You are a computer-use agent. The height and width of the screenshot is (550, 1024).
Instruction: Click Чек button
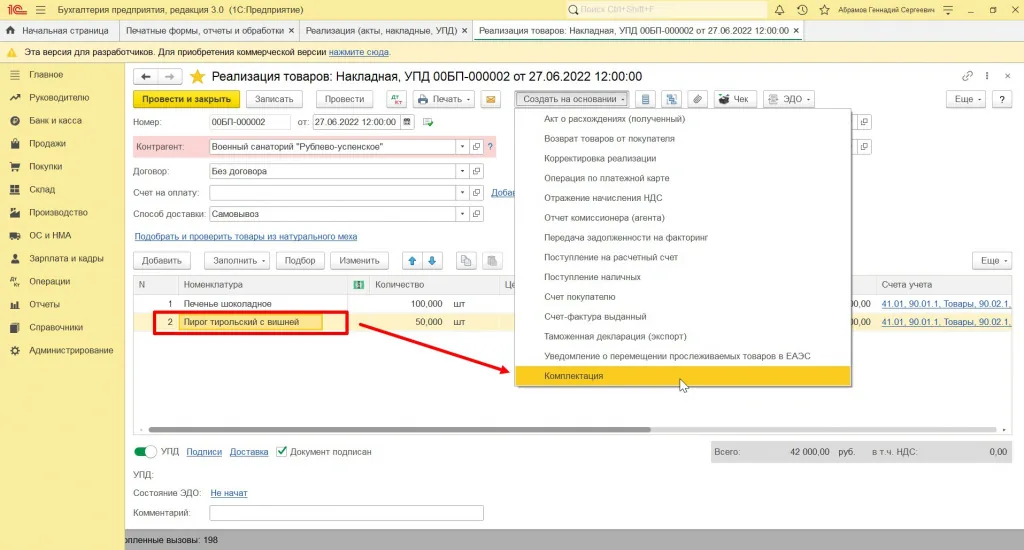735,99
